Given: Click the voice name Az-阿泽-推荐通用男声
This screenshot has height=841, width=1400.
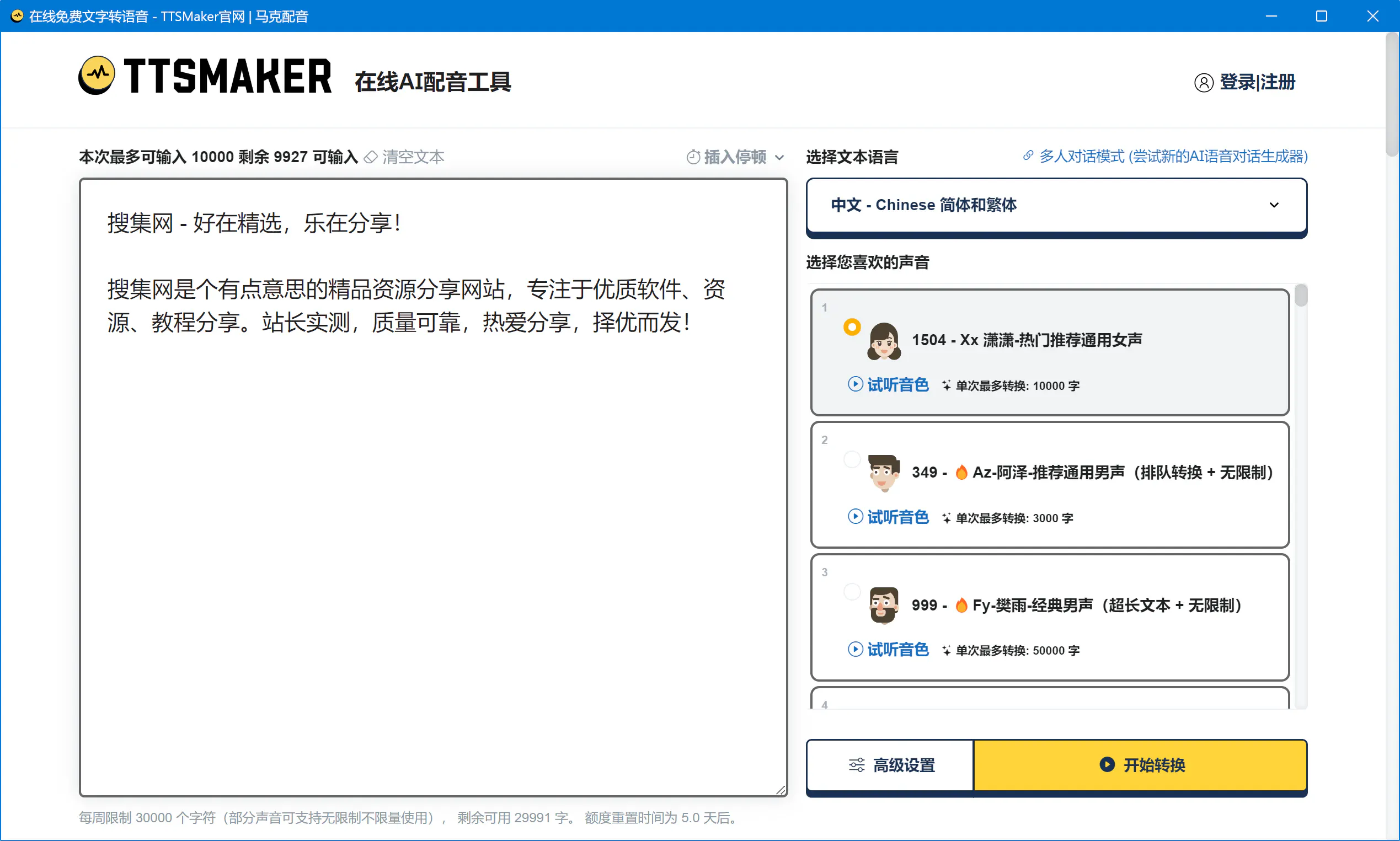Looking at the screenshot, I should click(x=1049, y=472).
